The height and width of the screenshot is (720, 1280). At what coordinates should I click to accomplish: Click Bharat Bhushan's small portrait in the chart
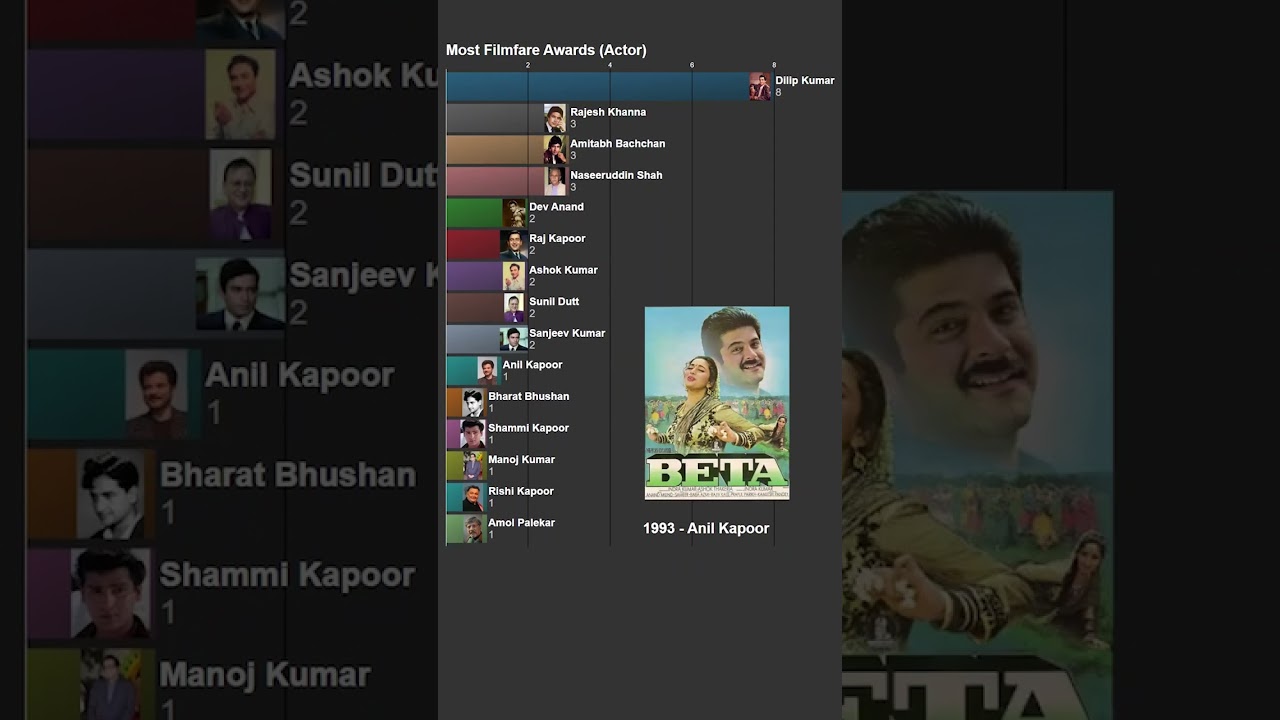pyautogui.click(x=473, y=403)
